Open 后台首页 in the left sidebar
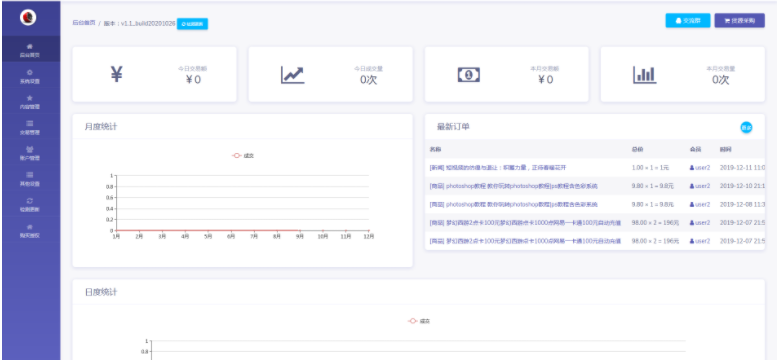This screenshot has width=778, height=364. click(30, 50)
